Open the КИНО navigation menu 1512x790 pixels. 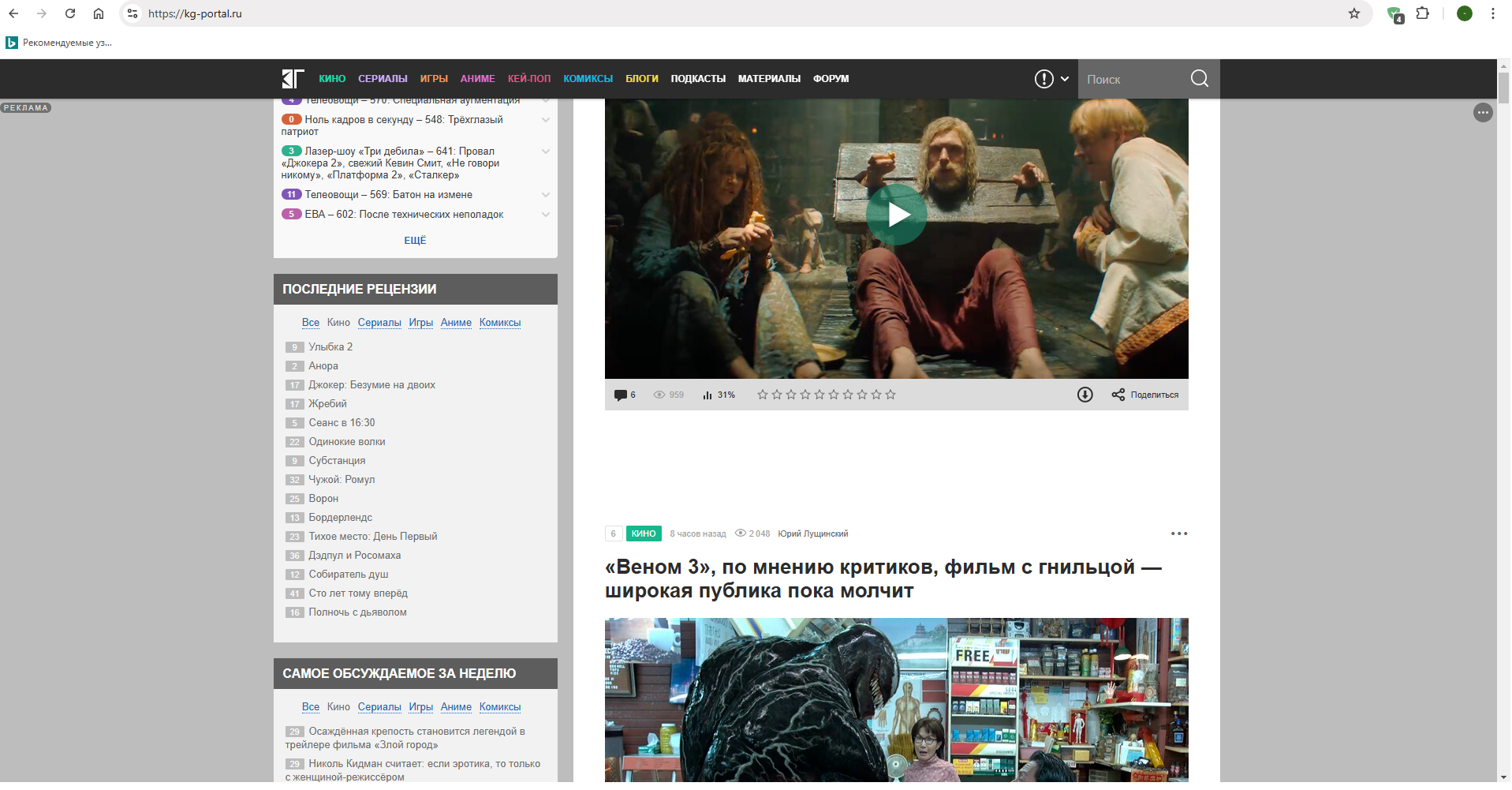tap(332, 79)
